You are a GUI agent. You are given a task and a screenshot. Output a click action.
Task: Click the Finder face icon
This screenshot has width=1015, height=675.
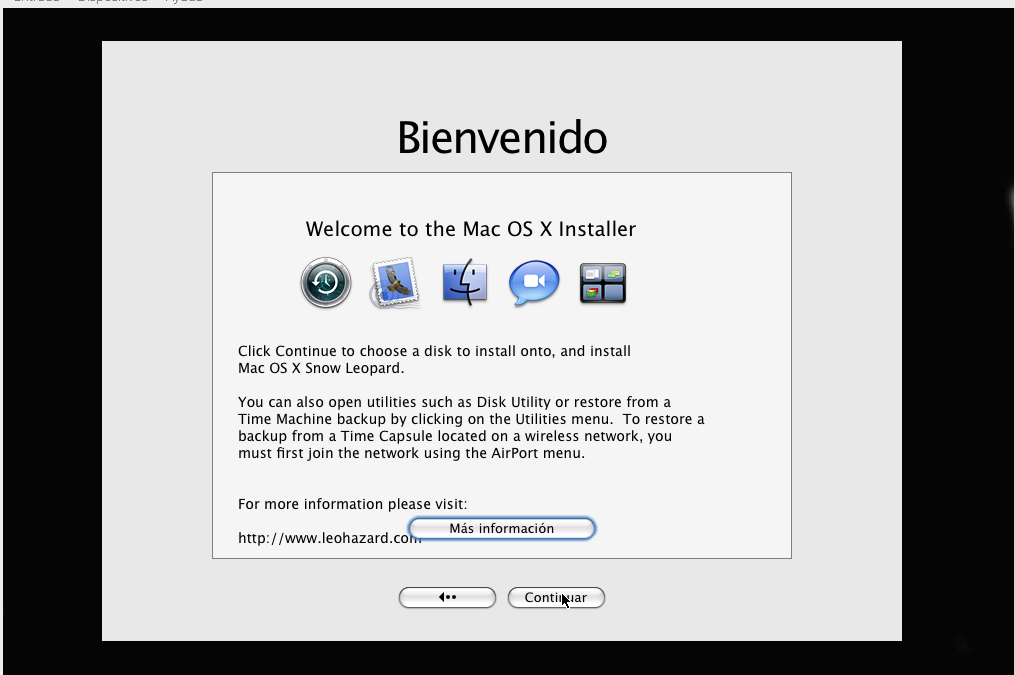click(465, 283)
